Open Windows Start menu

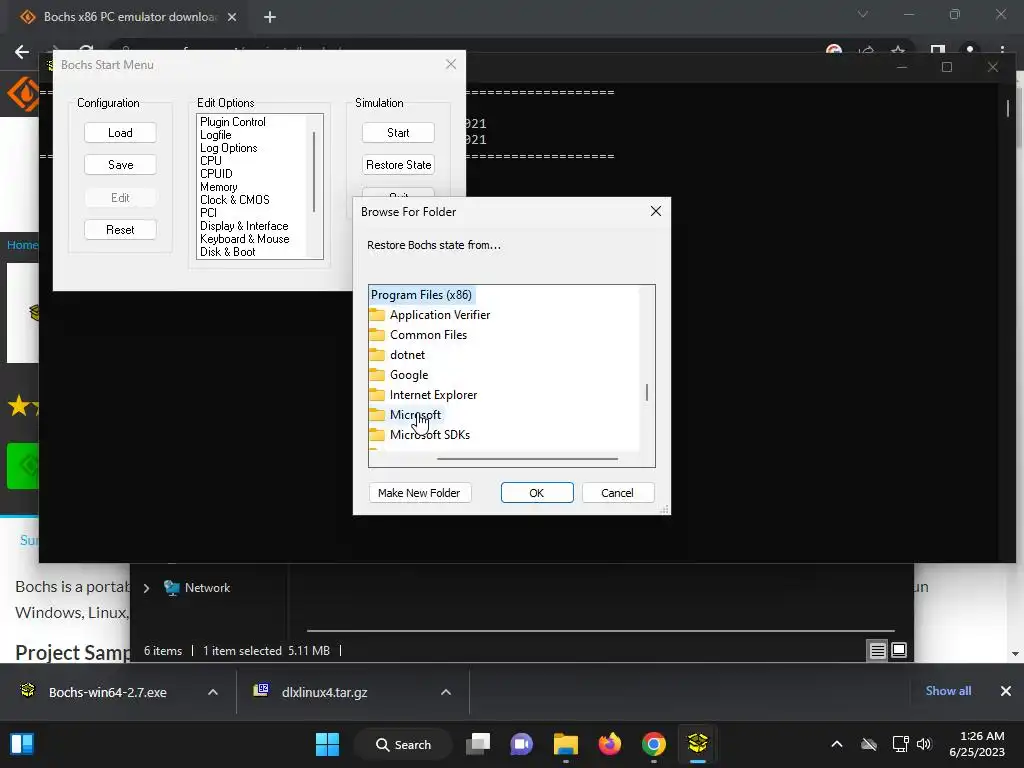[x=327, y=744]
